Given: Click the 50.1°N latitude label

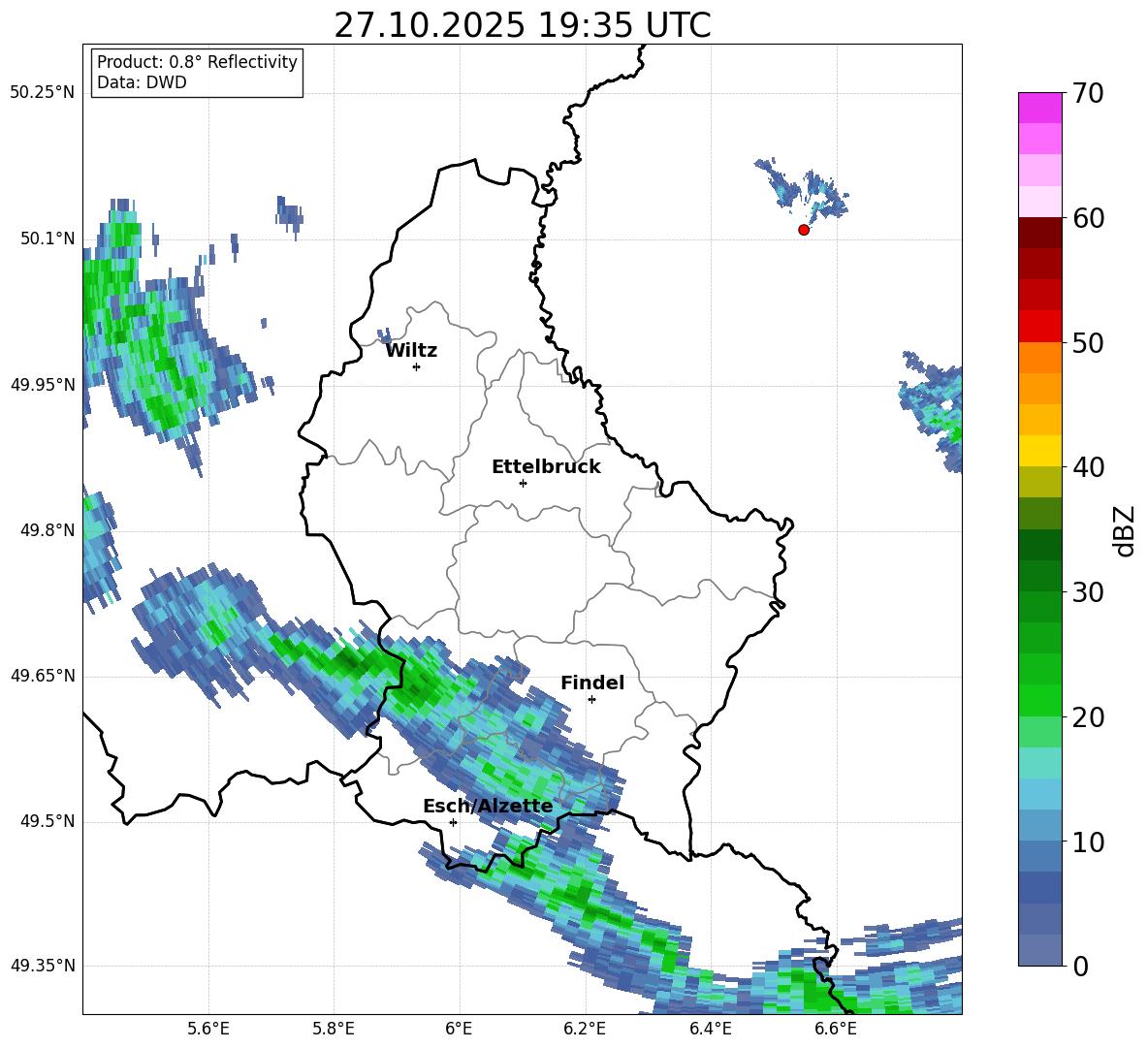Looking at the screenshot, I should pos(48,238).
